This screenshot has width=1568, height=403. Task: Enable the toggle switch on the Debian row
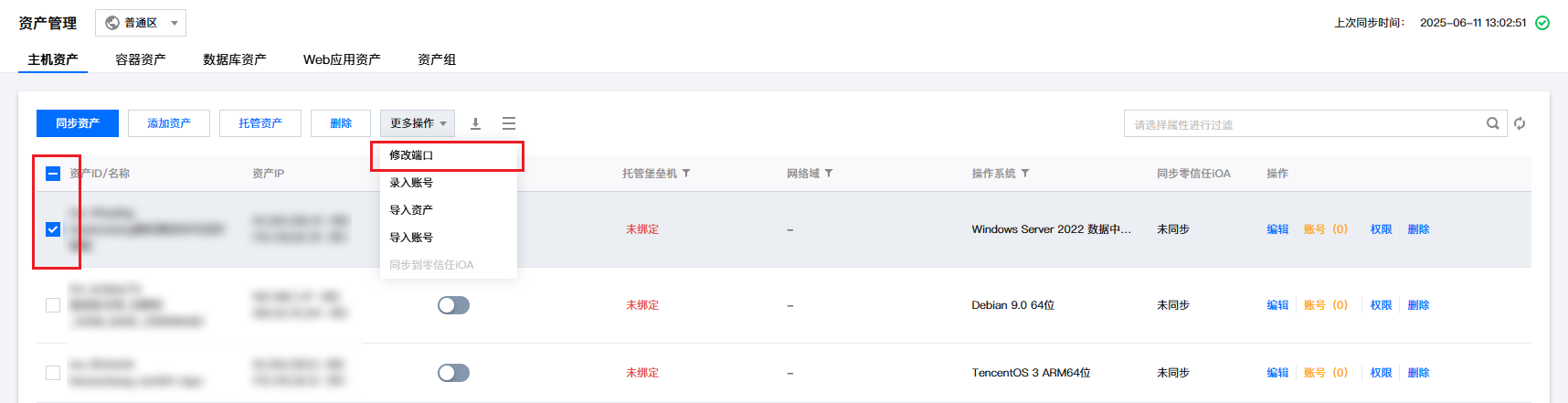pyautogui.click(x=453, y=305)
